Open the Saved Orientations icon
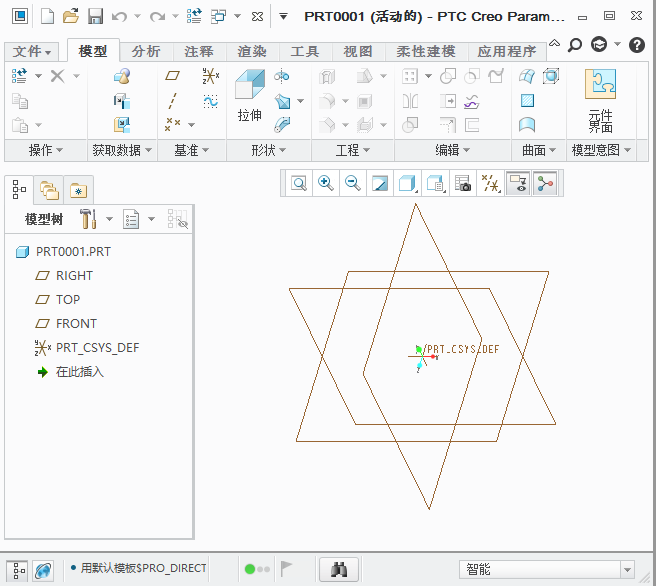Image resolution: width=656 pixels, height=586 pixels. pyautogui.click(x=435, y=183)
